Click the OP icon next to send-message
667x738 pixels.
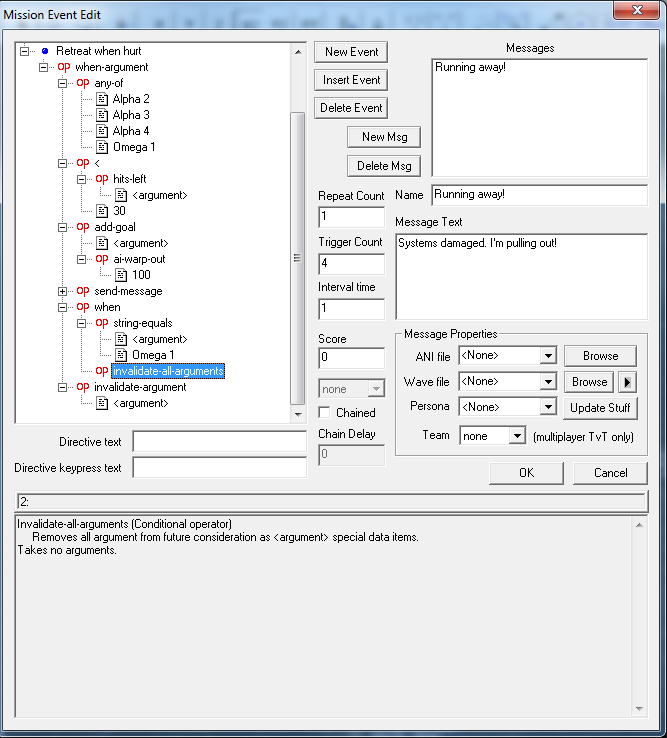tap(83, 291)
